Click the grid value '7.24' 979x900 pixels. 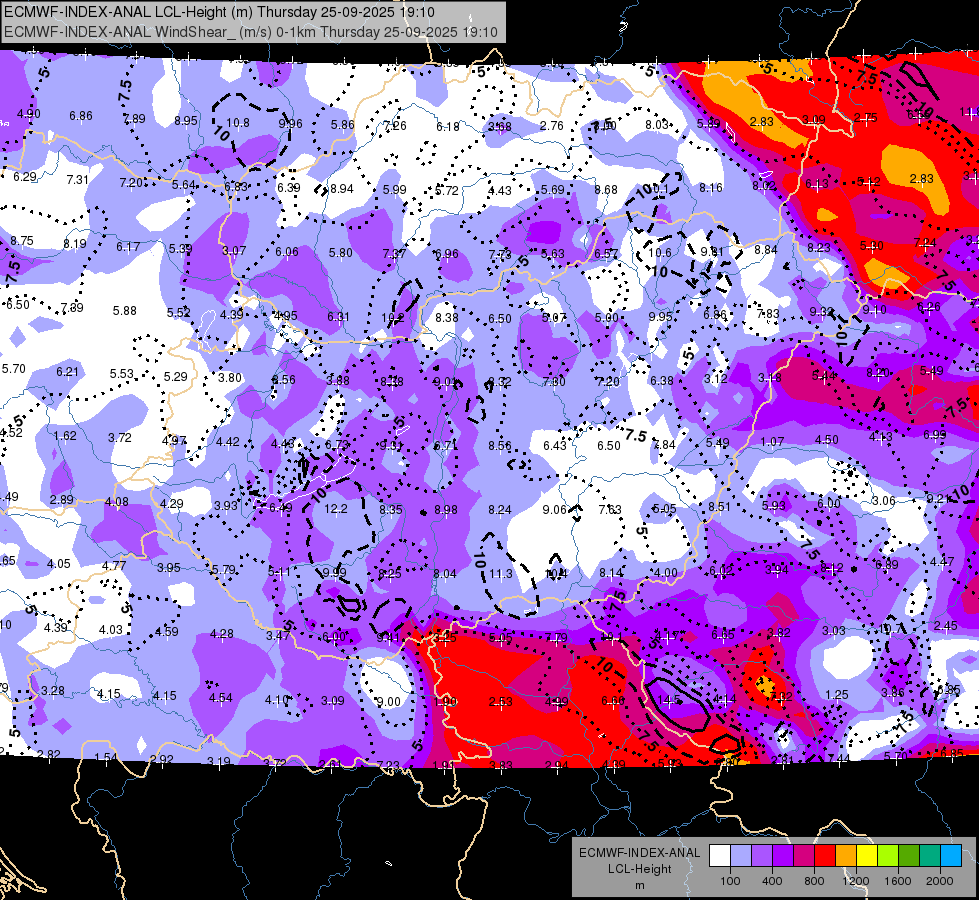click(925, 242)
